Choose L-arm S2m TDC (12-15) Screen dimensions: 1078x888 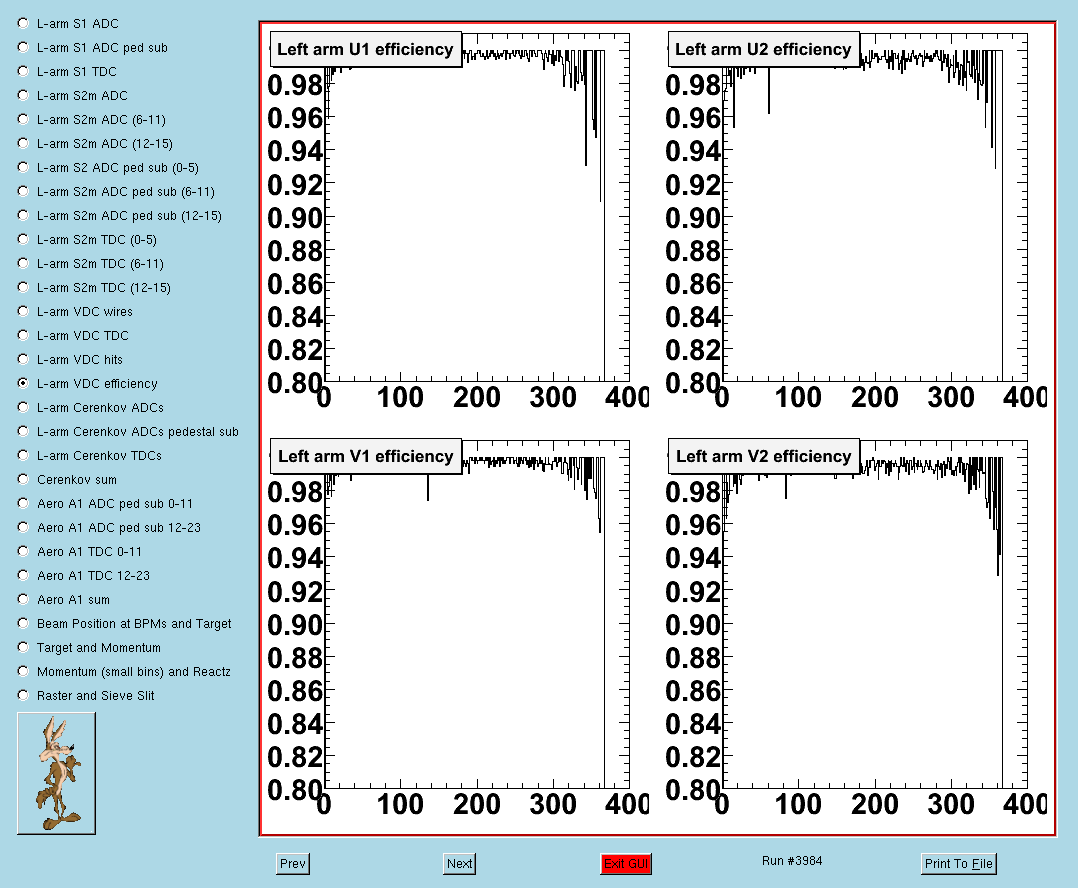coord(23,288)
